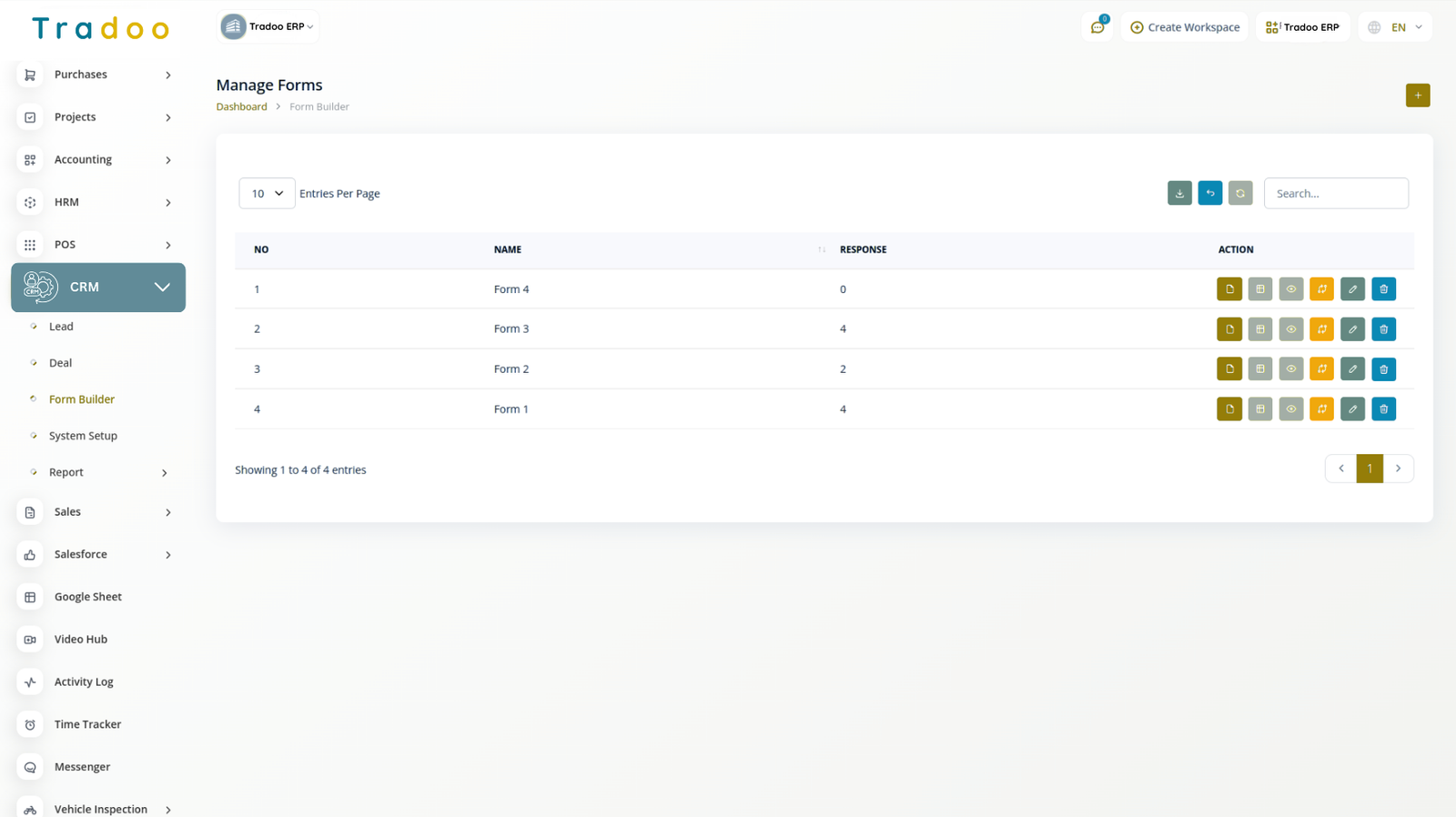The image size is (1456, 817).
Task: Open Lead in the CRM submenu
Action: pyautogui.click(x=61, y=327)
